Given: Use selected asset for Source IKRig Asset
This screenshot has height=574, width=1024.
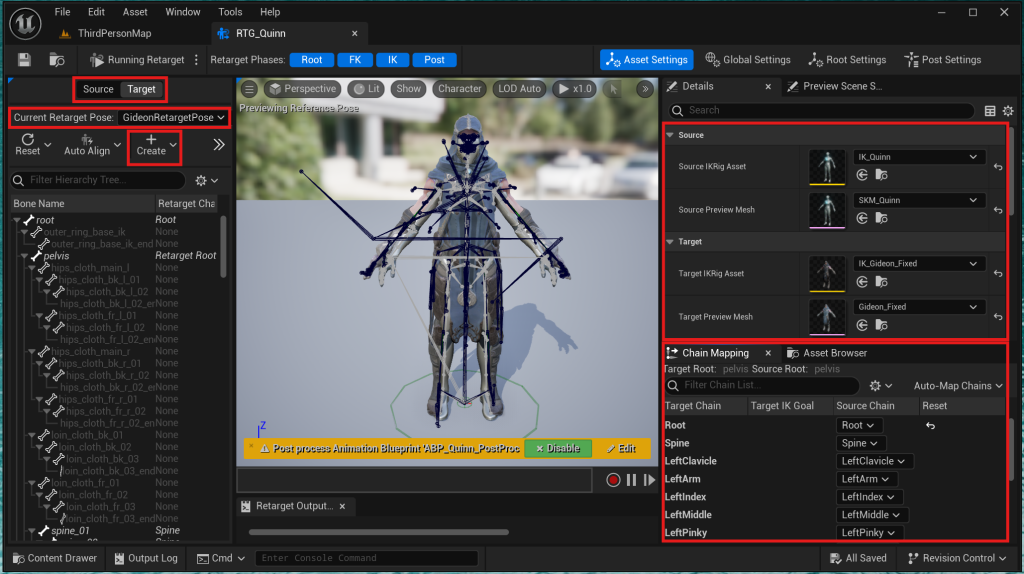Looking at the screenshot, I should point(862,175).
